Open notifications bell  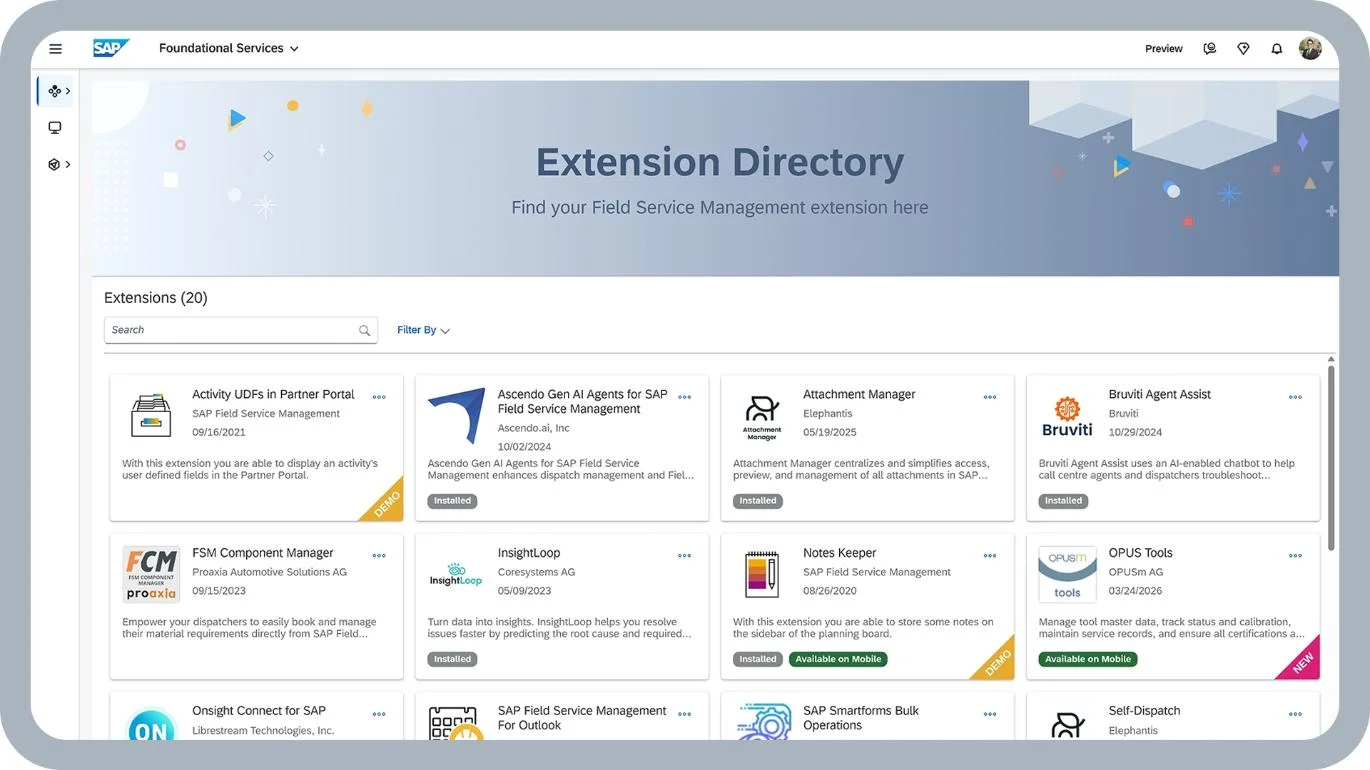pos(1277,48)
